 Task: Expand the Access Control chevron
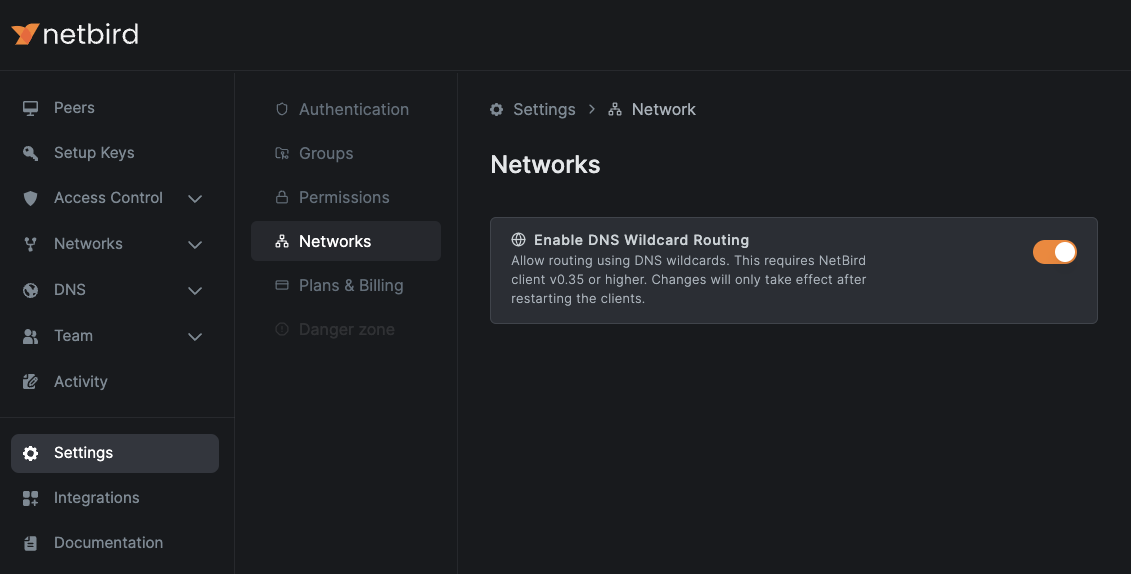click(x=195, y=198)
